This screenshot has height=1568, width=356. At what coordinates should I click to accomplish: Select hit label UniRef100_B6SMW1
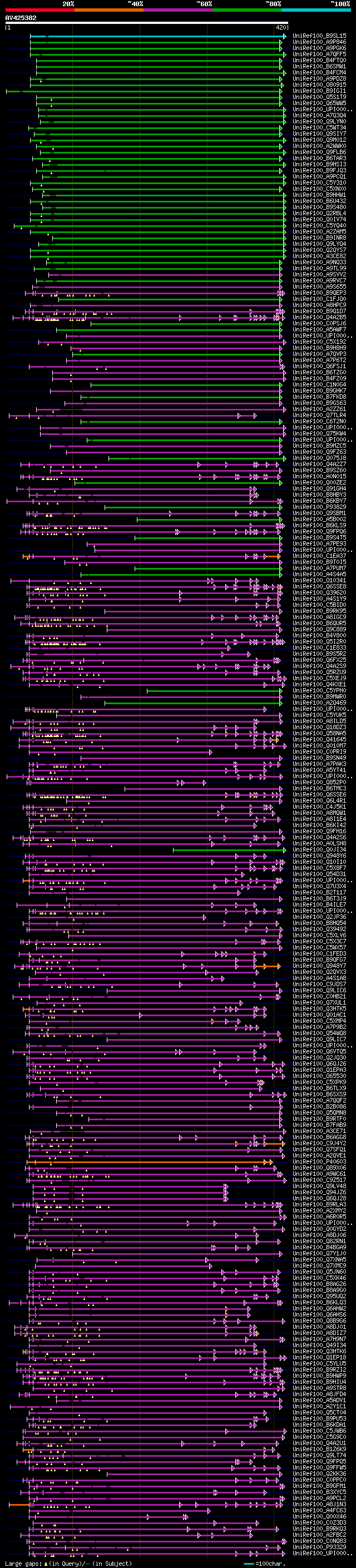coord(319,66)
